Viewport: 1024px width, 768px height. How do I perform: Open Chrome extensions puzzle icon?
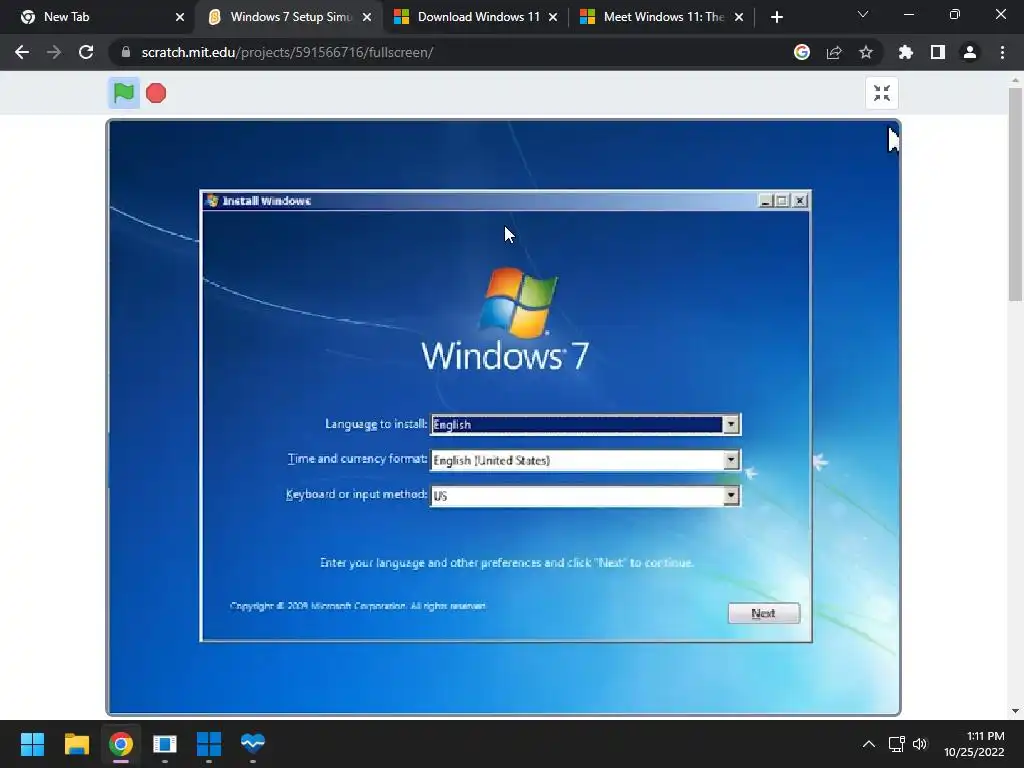coord(906,52)
